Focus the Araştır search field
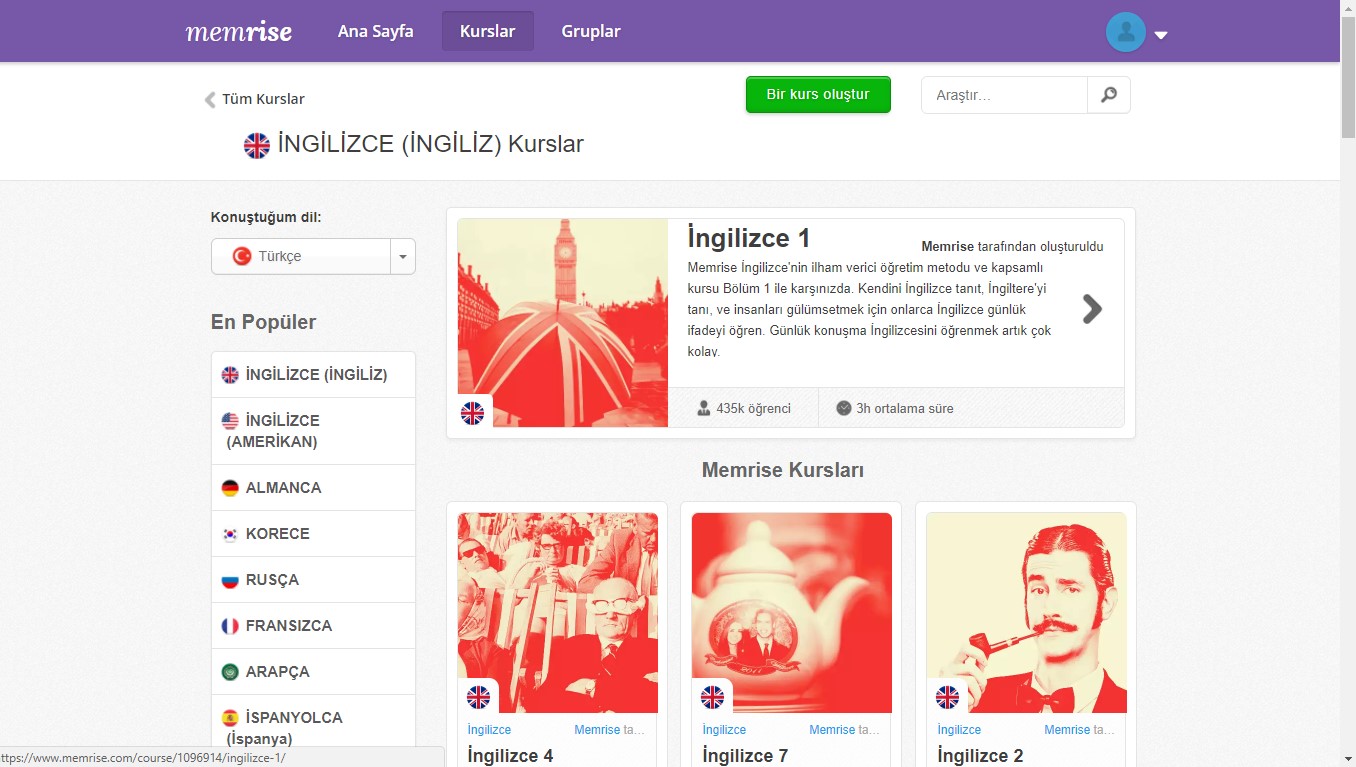Viewport: 1356px width, 767px height. [x=1004, y=95]
